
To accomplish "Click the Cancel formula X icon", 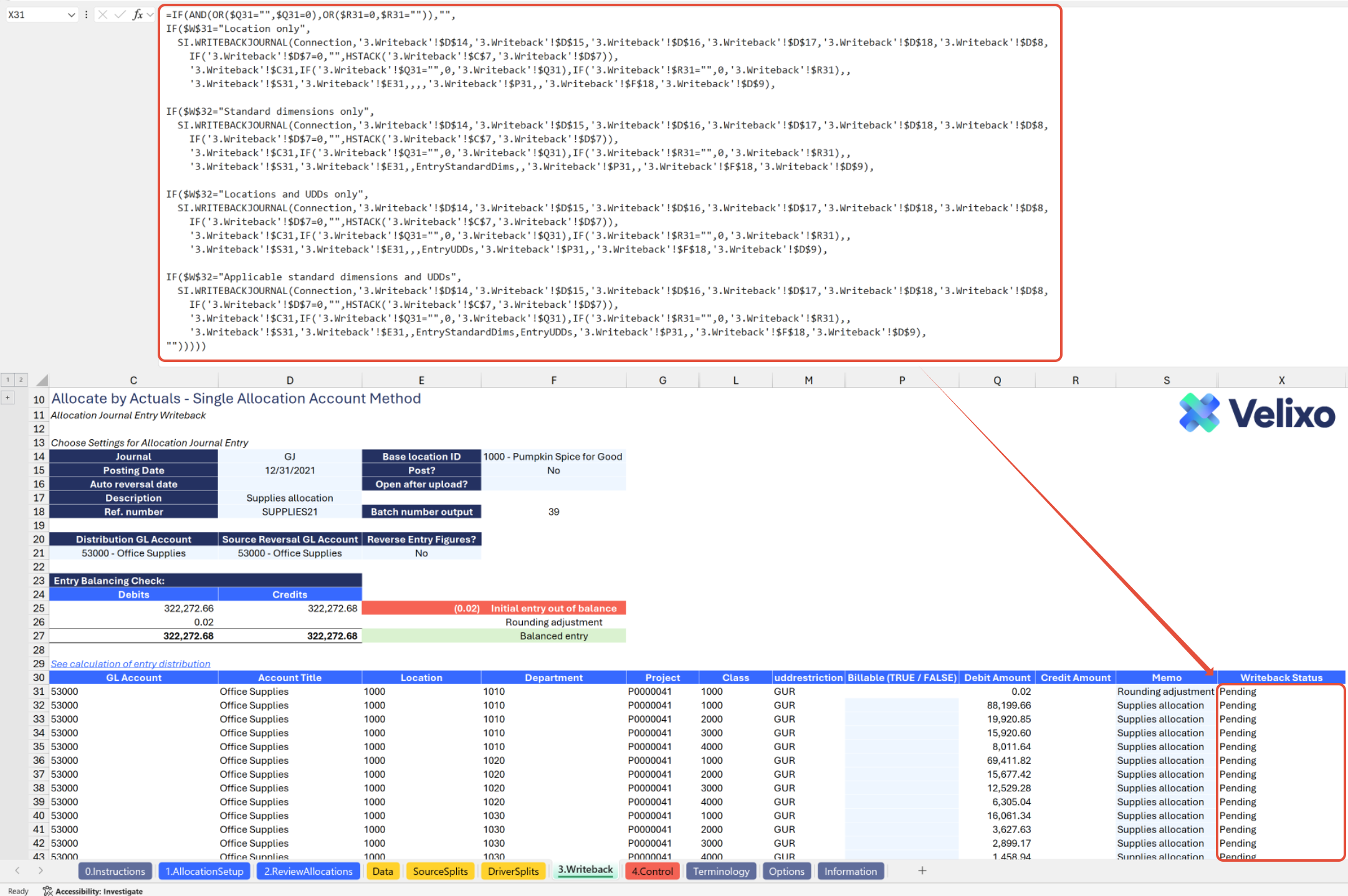I will tap(103, 14).
